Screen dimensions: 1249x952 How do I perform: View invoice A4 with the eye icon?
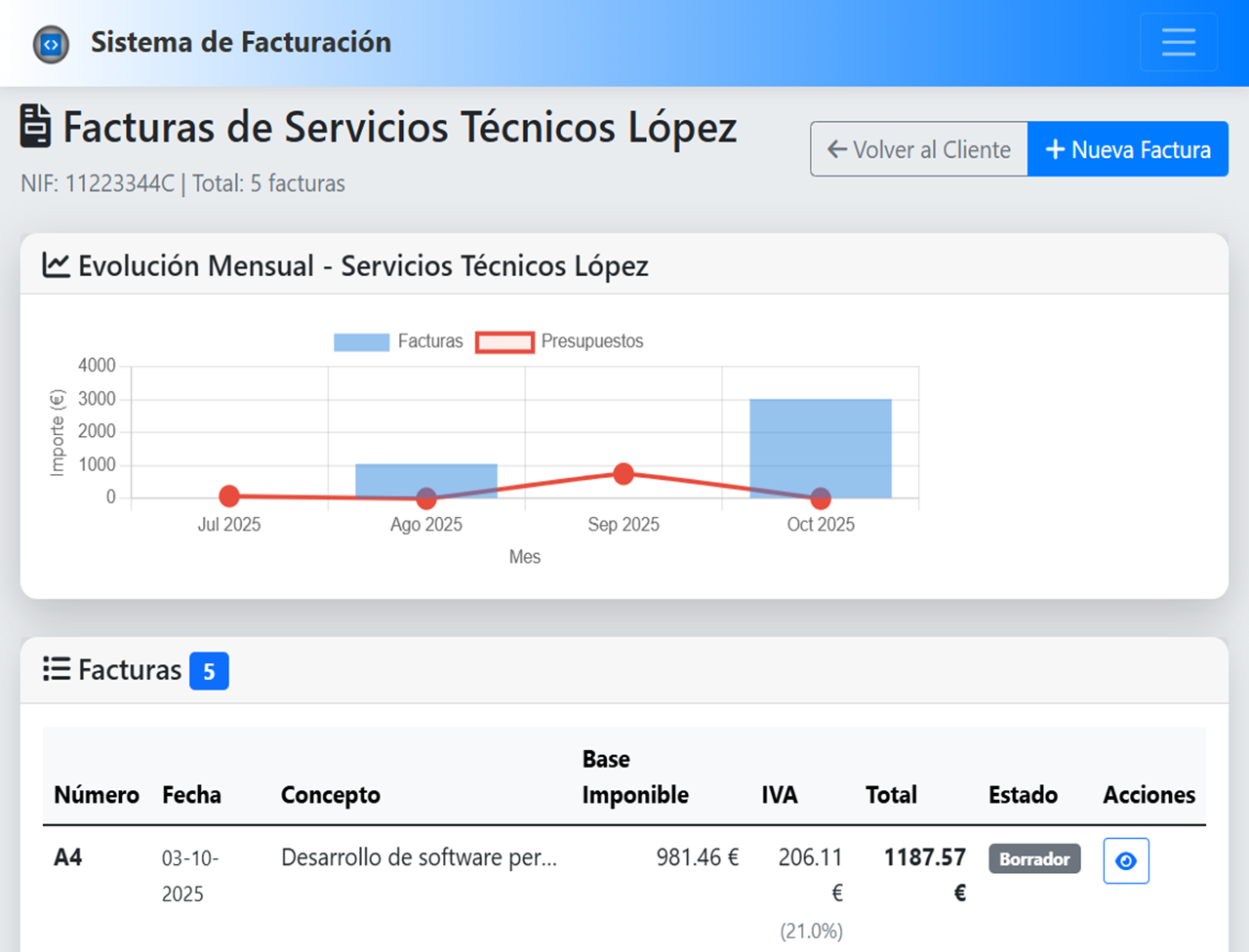pos(1125,860)
